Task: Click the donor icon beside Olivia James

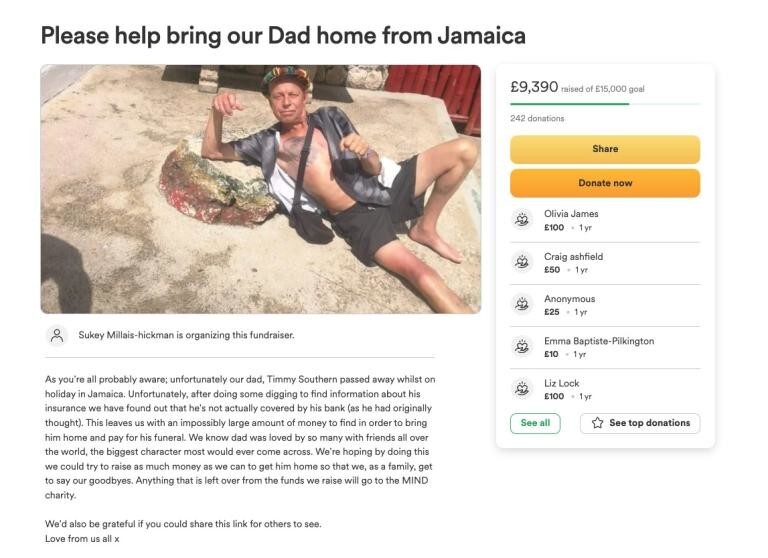Action: pos(522,220)
